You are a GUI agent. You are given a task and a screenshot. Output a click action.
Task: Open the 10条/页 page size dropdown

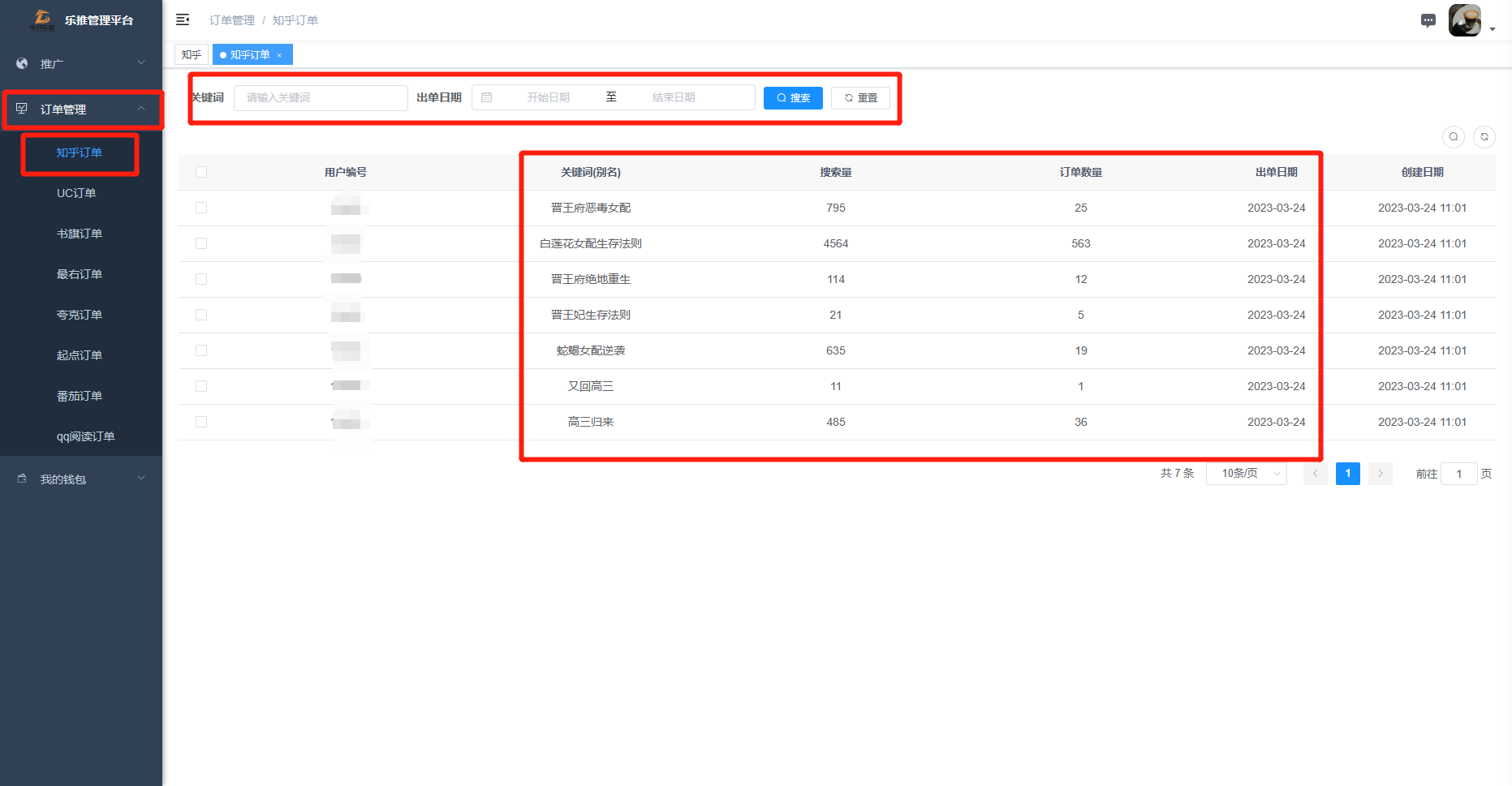coord(1246,474)
